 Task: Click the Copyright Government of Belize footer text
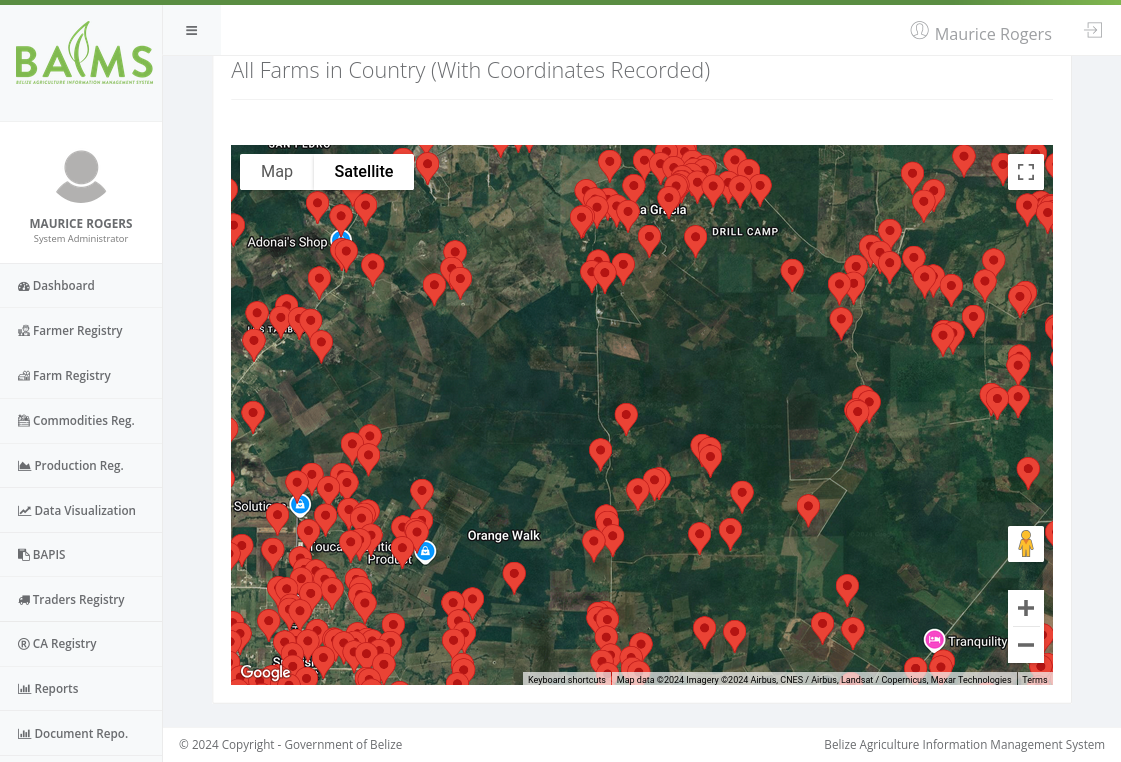click(290, 744)
